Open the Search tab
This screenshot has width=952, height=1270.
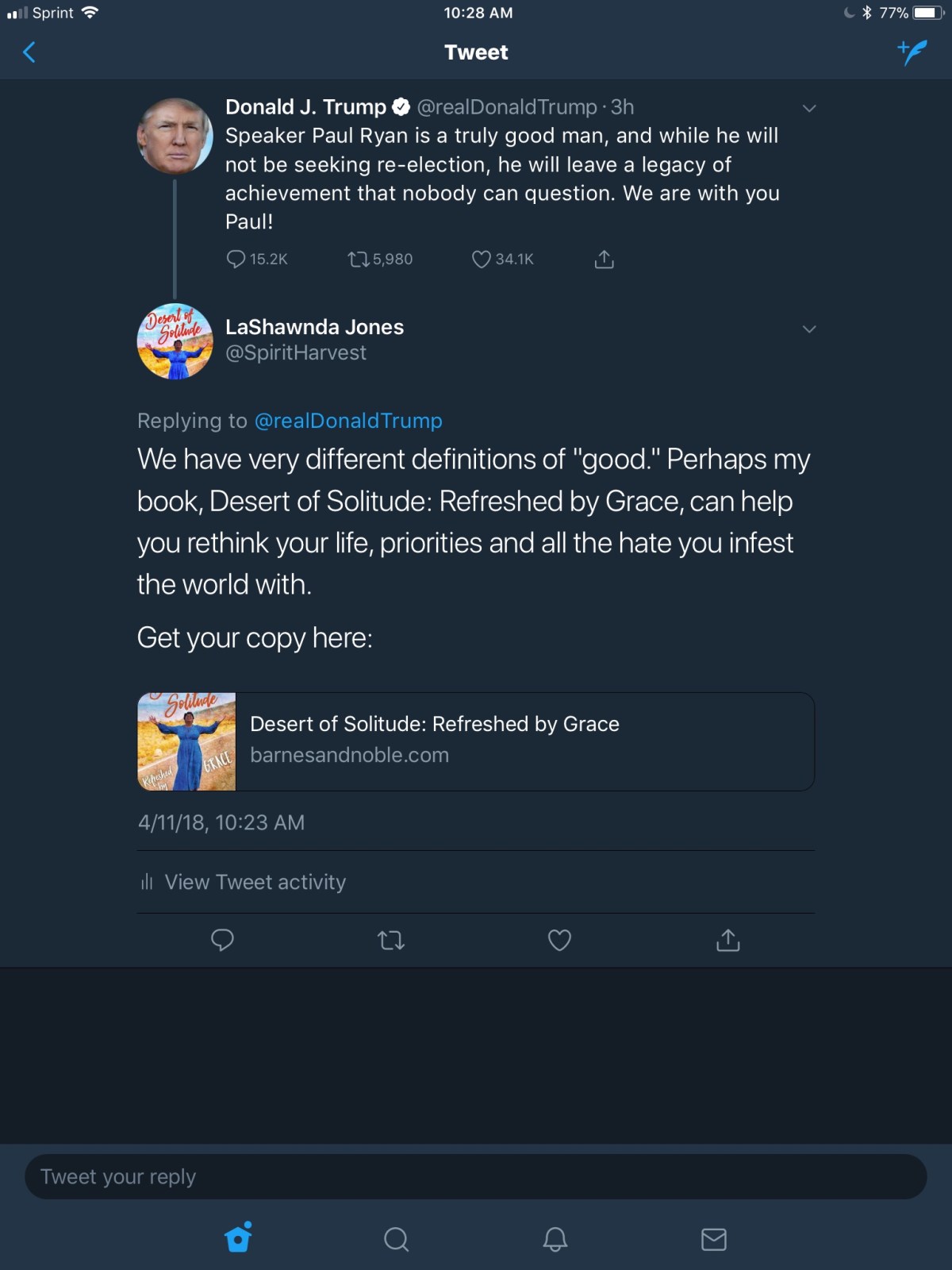pos(396,1238)
